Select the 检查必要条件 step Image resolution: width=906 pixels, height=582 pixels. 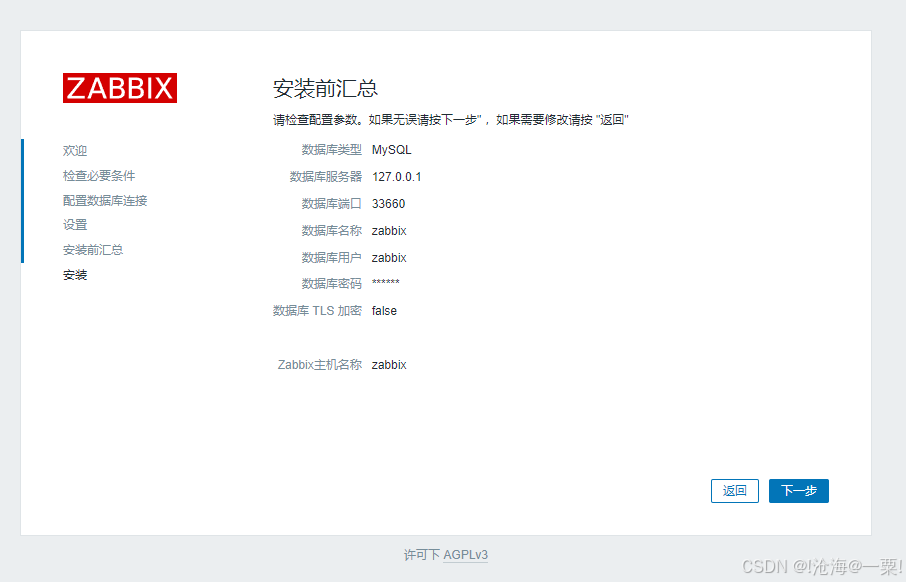pos(99,175)
